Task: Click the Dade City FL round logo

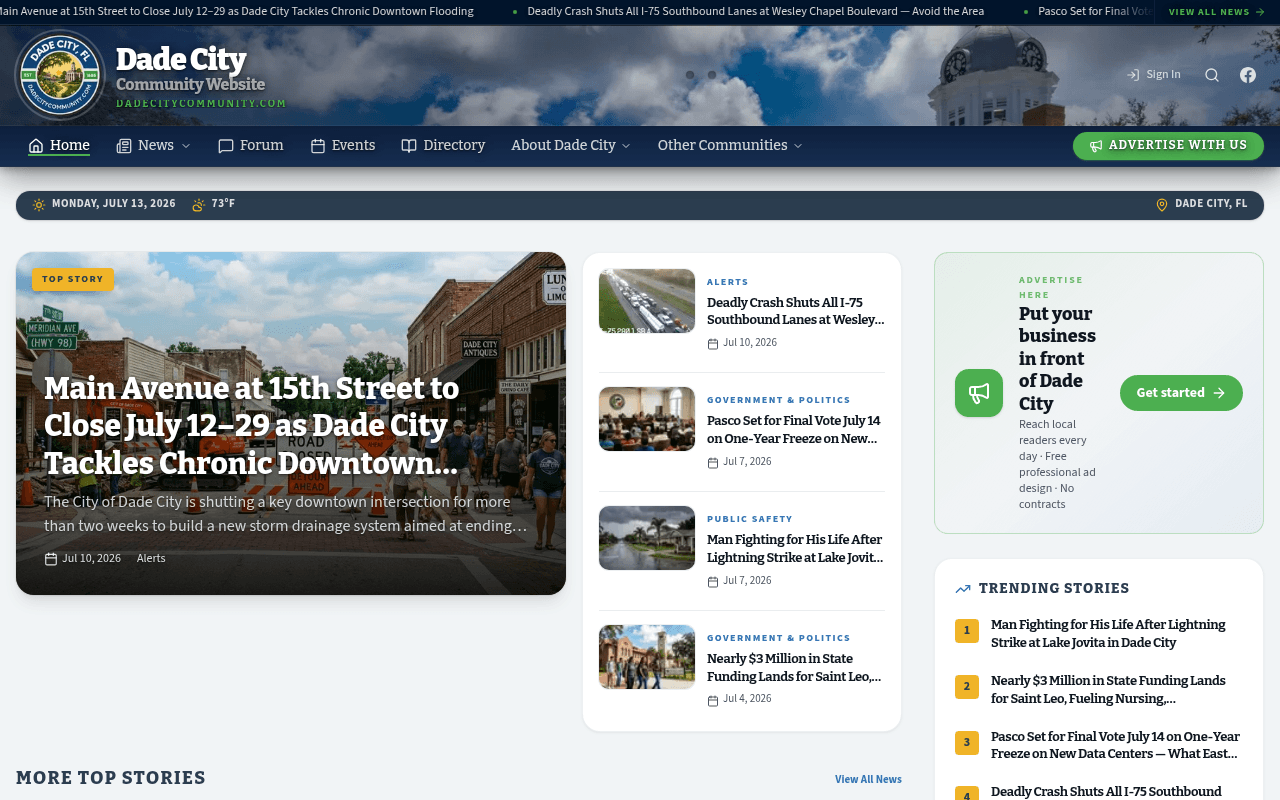Action: 60,75
